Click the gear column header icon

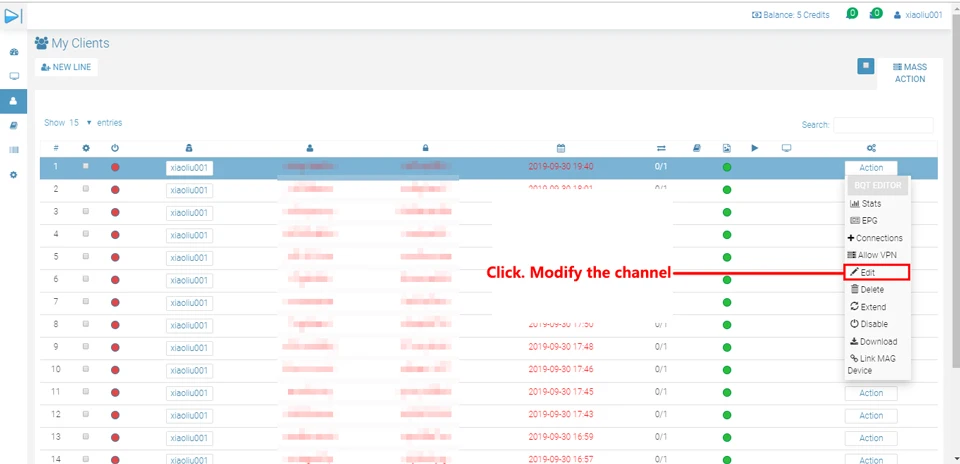coord(86,148)
